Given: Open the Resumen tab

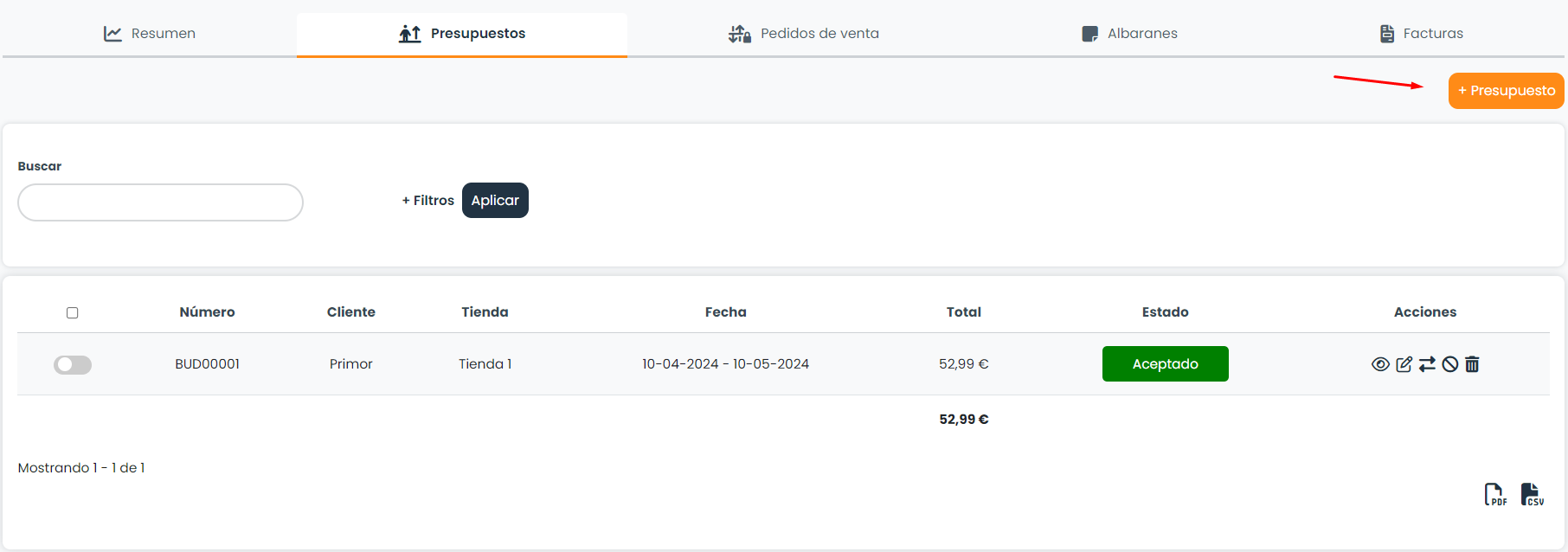Looking at the screenshot, I should pos(150,34).
